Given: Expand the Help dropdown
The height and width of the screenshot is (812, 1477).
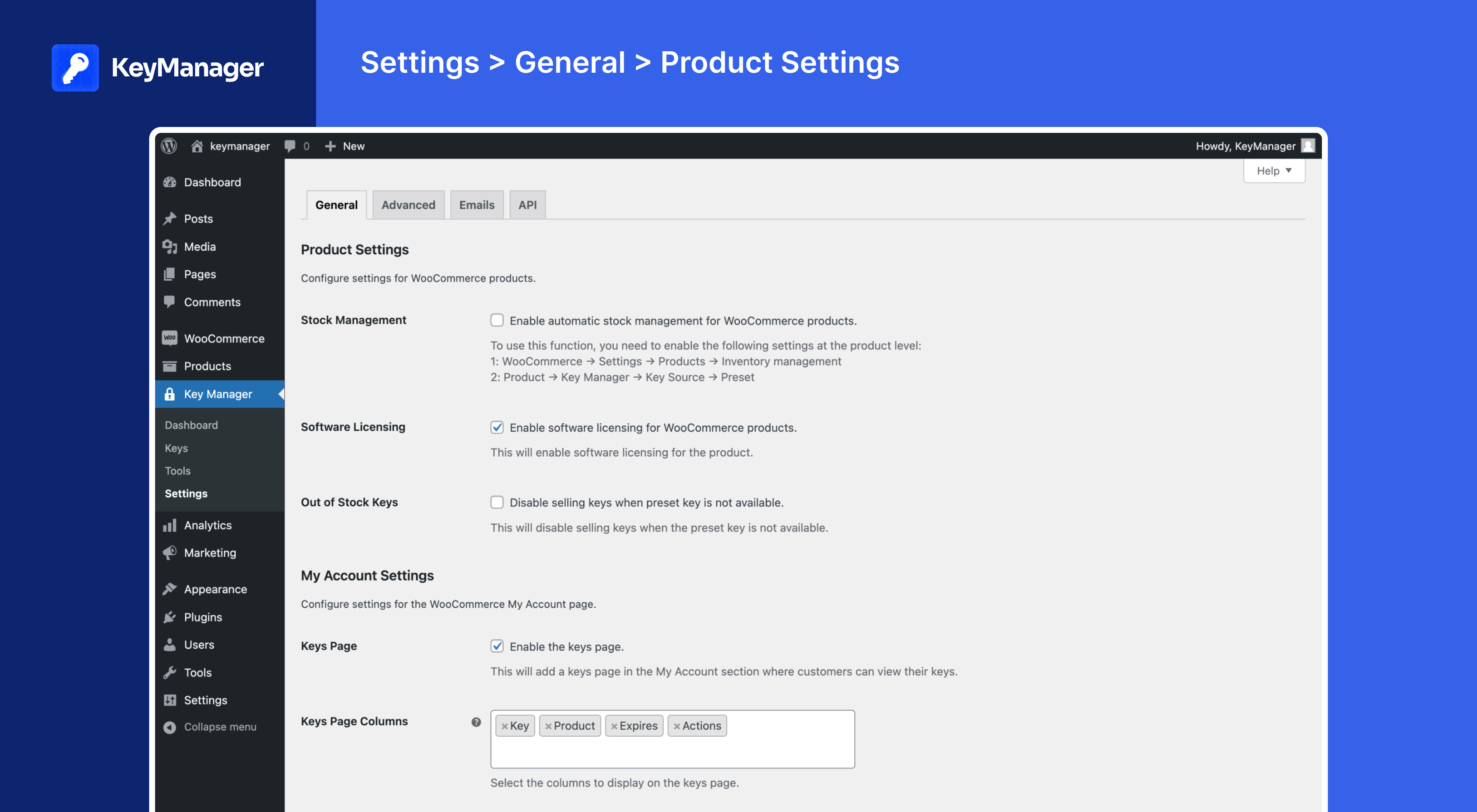Looking at the screenshot, I should coord(1274,171).
